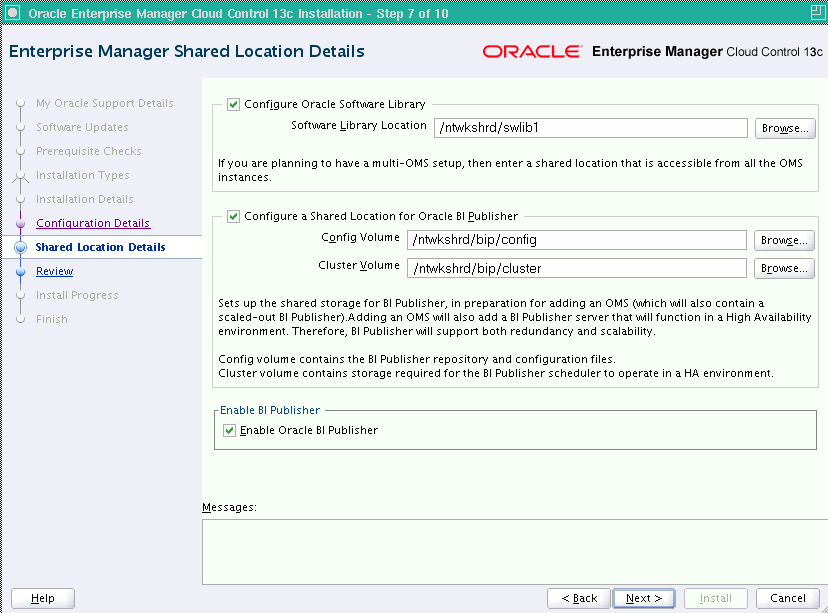Click inside the Messages text area
Viewport: 828px width, 613px height.
(x=514, y=552)
